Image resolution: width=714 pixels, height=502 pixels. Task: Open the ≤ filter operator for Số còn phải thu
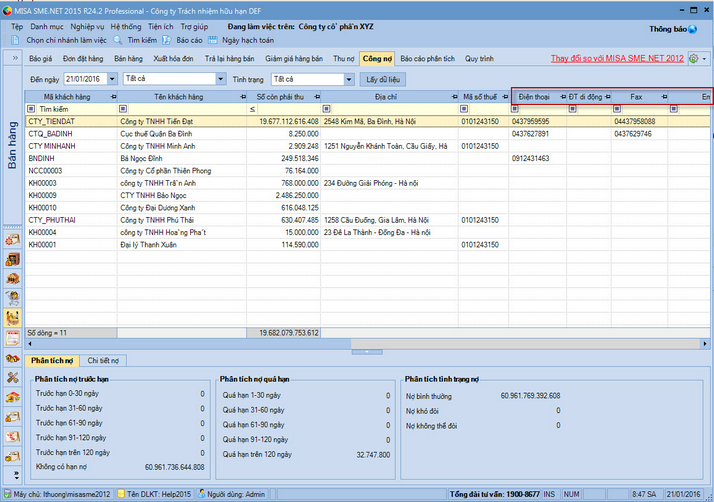click(x=252, y=109)
